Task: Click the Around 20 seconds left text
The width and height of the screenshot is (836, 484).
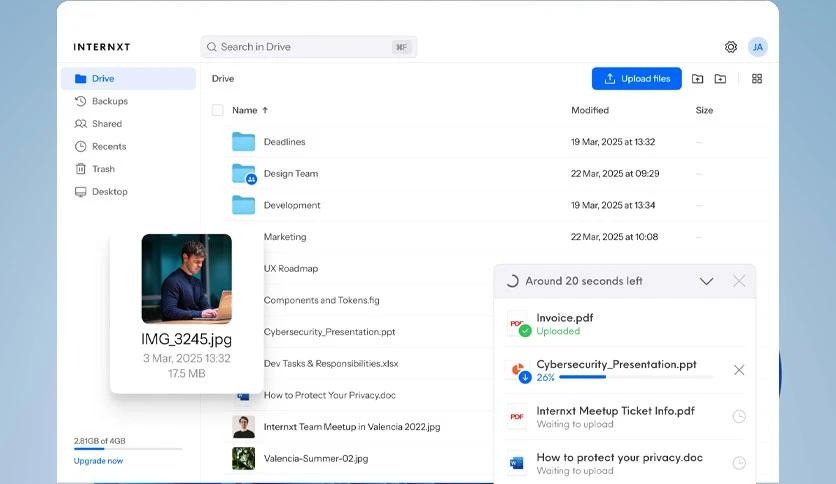Action: [584, 281]
